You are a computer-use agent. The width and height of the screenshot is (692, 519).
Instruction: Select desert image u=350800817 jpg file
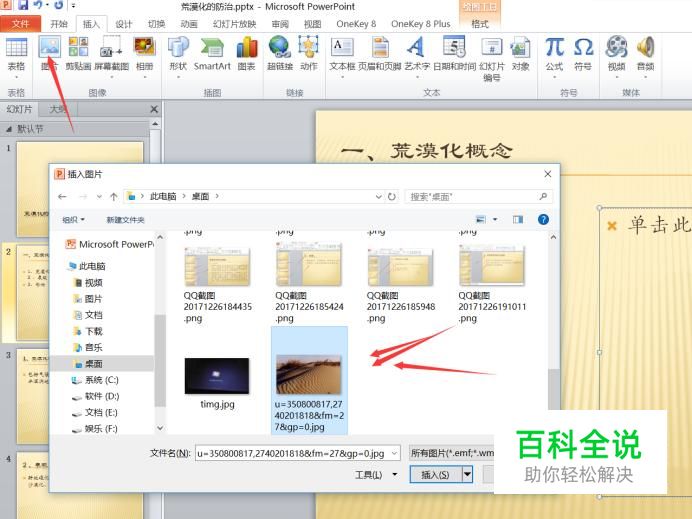point(309,380)
